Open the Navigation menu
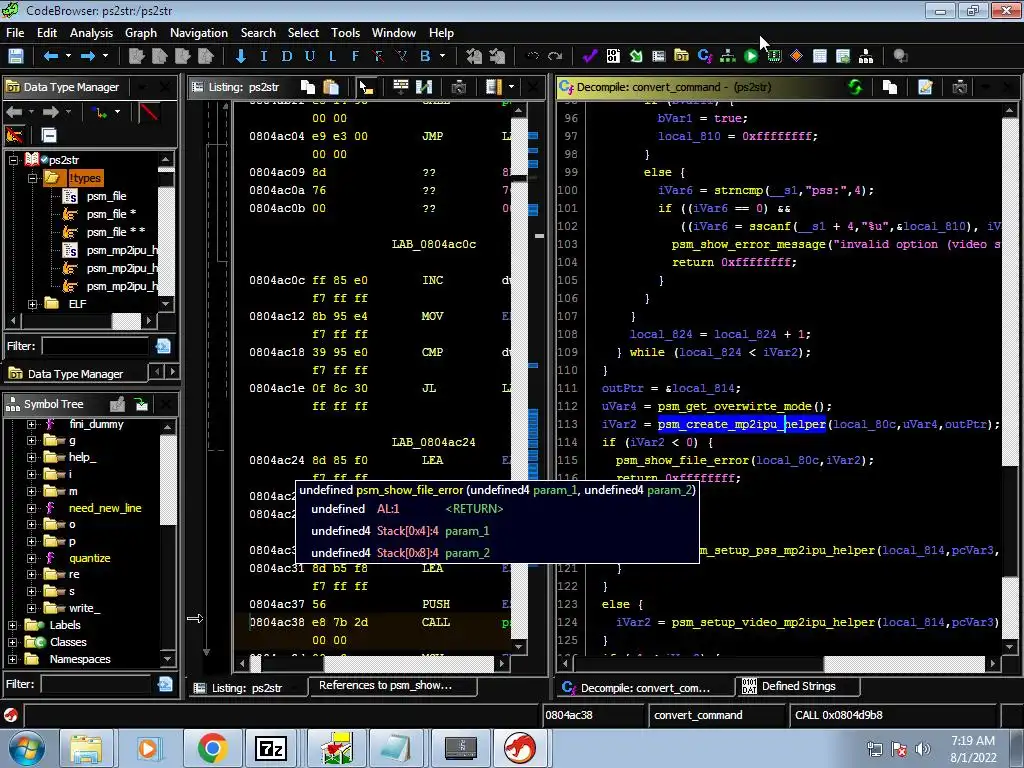 [x=199, y=33]
